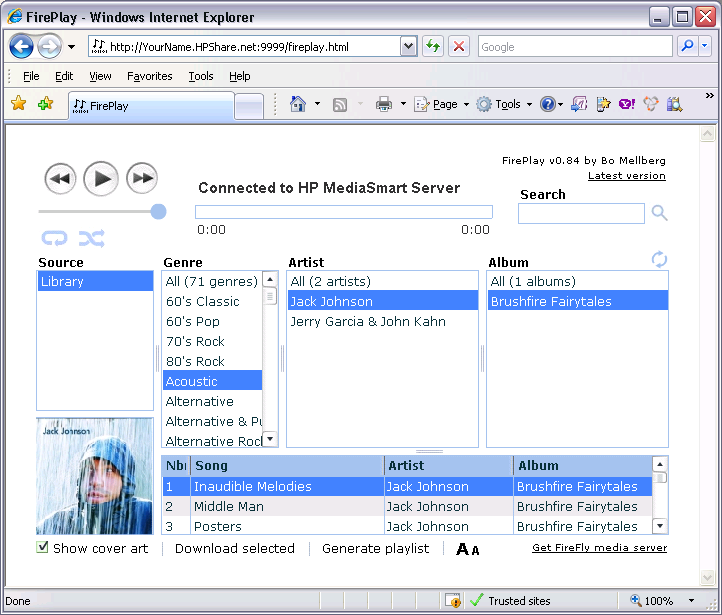Click the volume slider handle

[x=158, y=212]
